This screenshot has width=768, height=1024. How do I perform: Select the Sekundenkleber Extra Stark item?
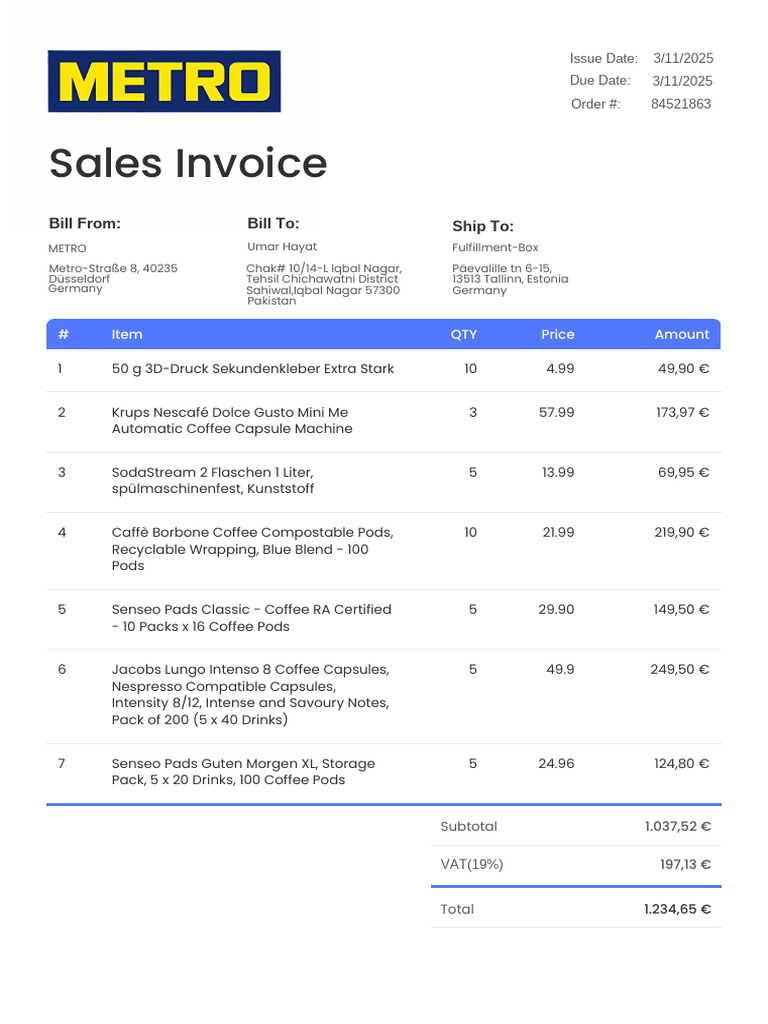(x=253, y=369)
